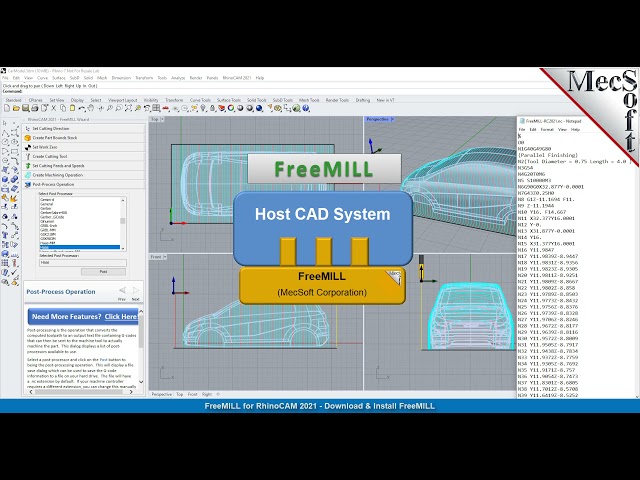The image size is (640, 480).
Task: Click the Print icon in toolbar
Action: [35, 108]
